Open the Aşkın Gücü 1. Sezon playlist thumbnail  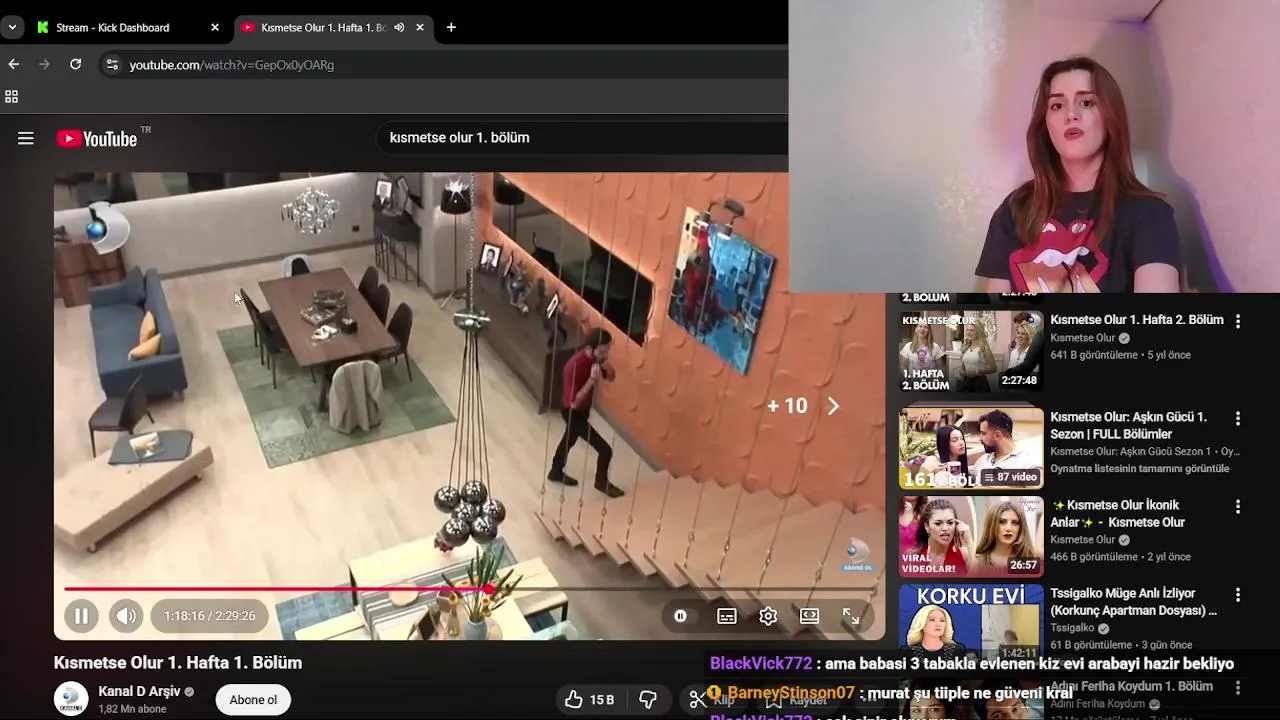(970, 448)
